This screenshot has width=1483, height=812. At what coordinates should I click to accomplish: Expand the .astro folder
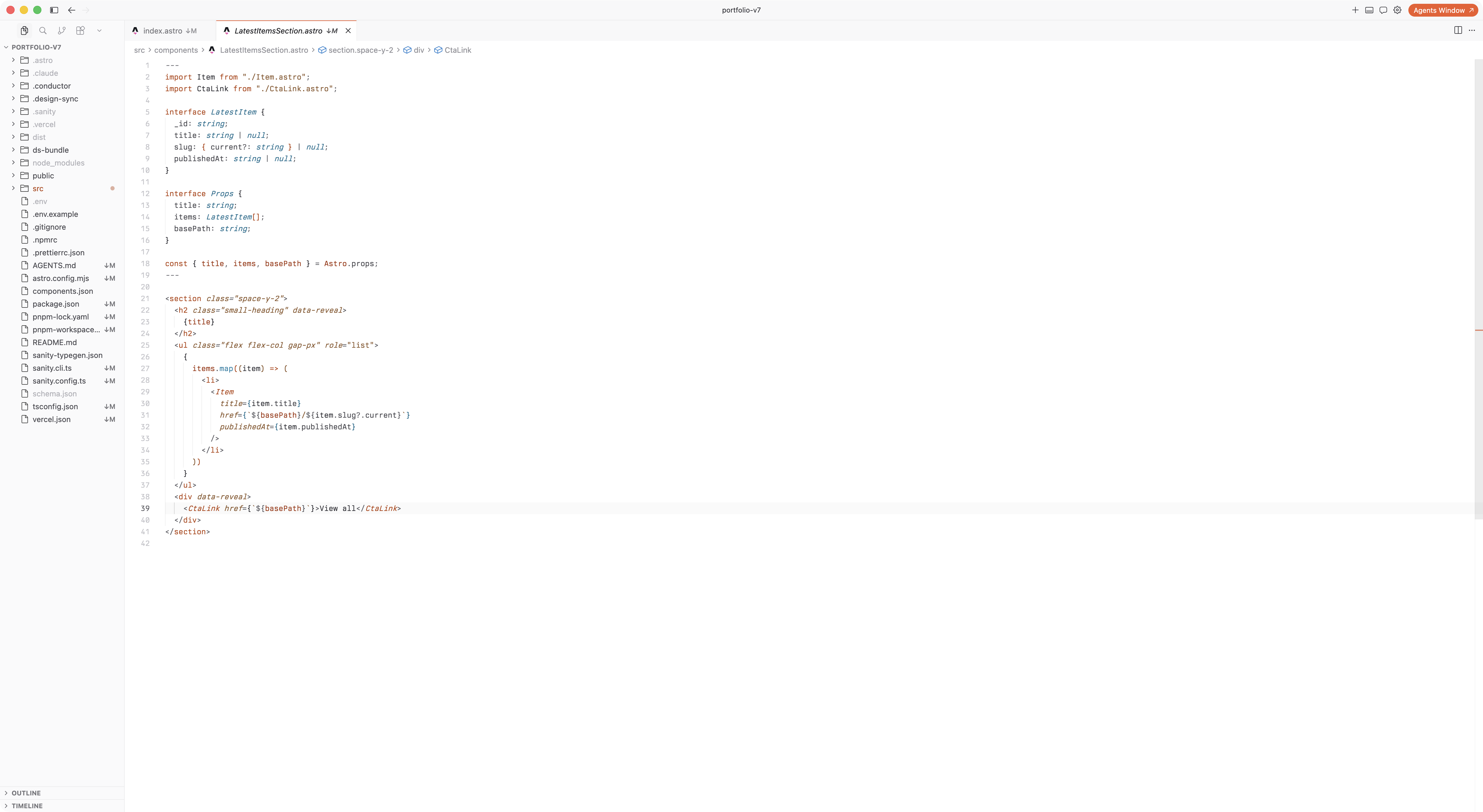point(62,60)
